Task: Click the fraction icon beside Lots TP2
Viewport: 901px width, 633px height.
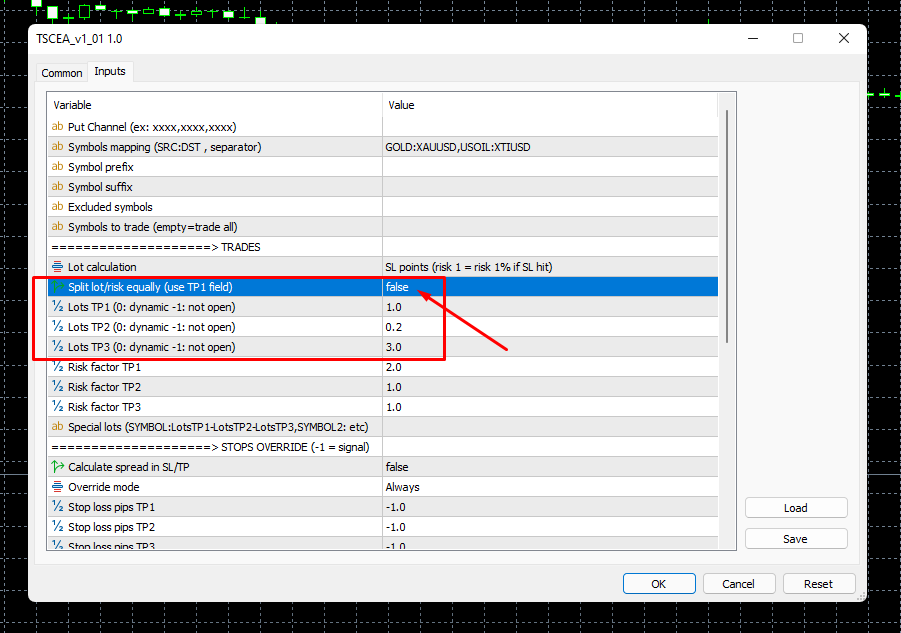Action: pyautogui.click(x=57, y=327)
